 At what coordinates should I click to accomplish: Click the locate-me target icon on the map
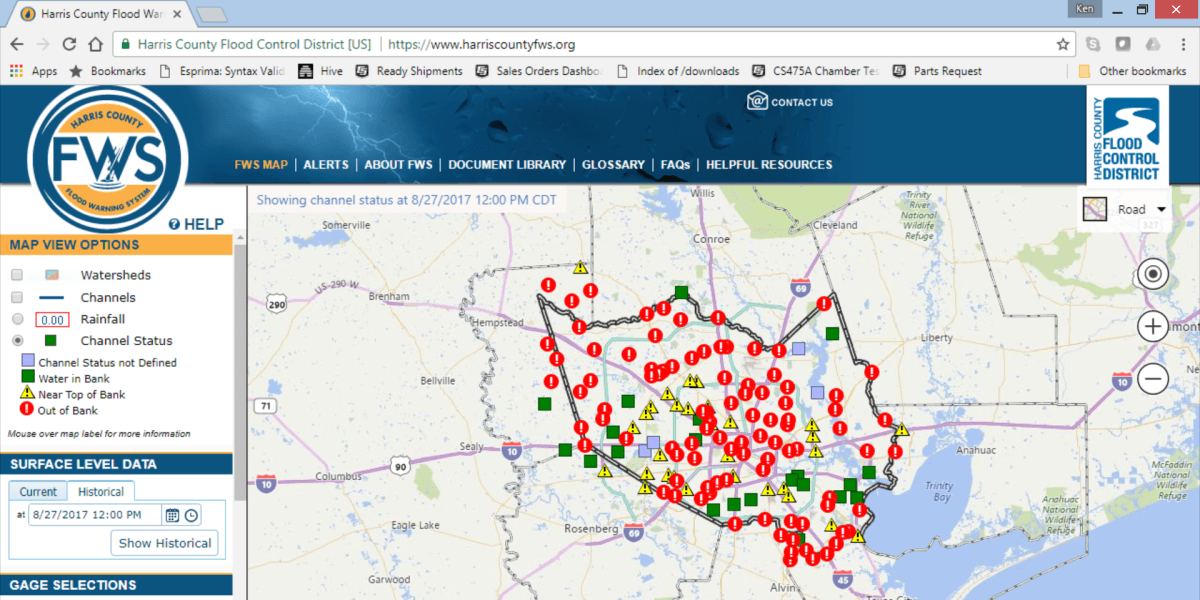point(1153,274)
